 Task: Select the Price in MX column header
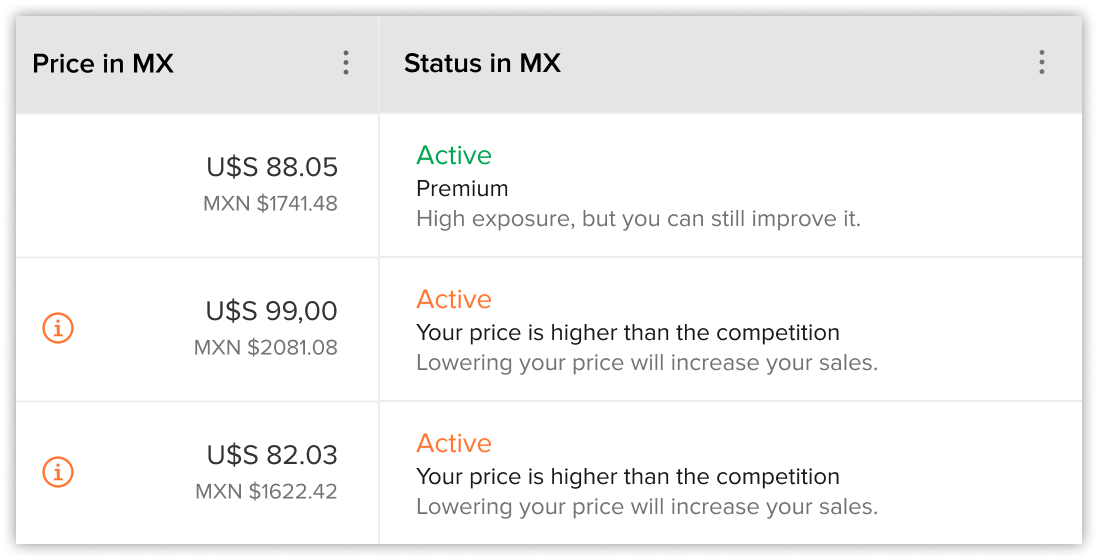click(103, 64)
